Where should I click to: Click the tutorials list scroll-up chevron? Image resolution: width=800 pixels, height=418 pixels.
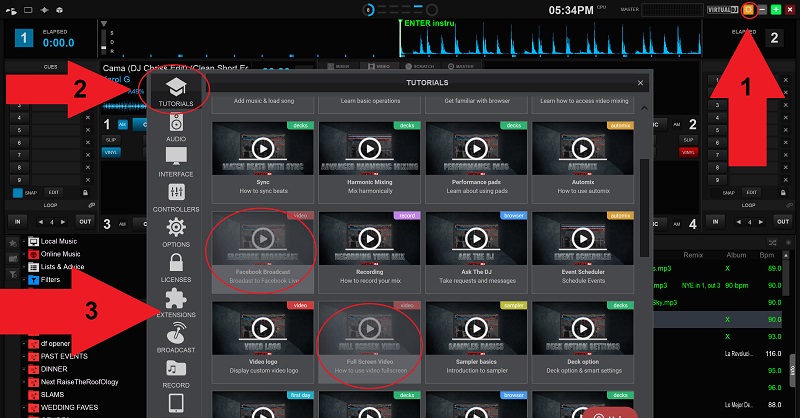(644, 108)
